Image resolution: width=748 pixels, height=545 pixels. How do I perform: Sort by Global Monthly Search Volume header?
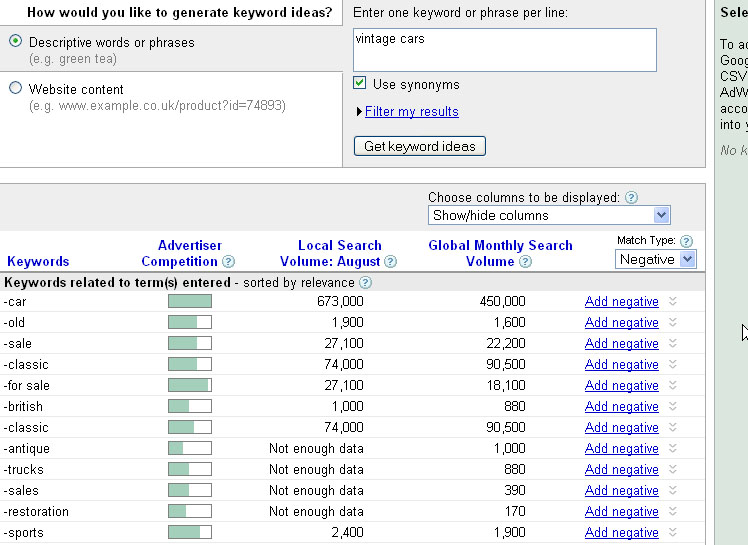coord(500,253)
